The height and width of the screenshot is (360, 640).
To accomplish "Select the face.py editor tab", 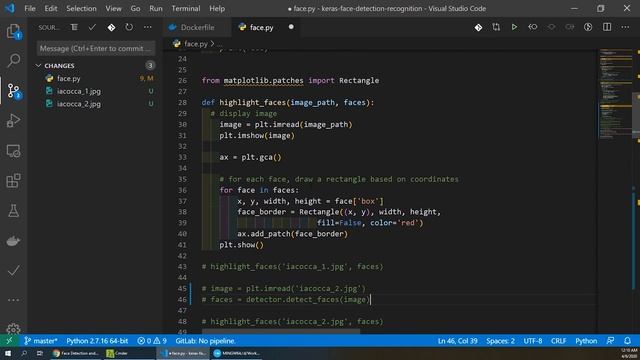I will 261,27.
